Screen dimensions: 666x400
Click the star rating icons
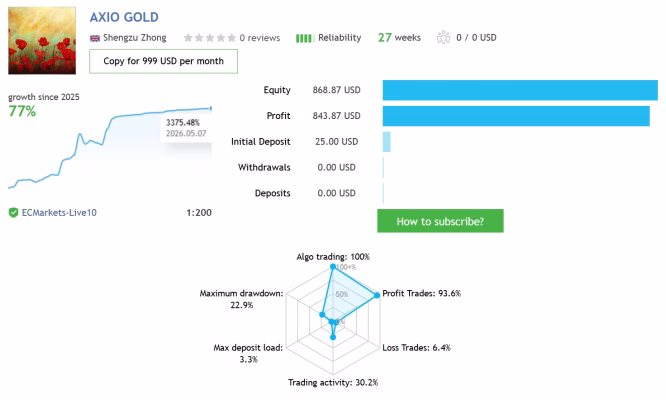point(209,38)
